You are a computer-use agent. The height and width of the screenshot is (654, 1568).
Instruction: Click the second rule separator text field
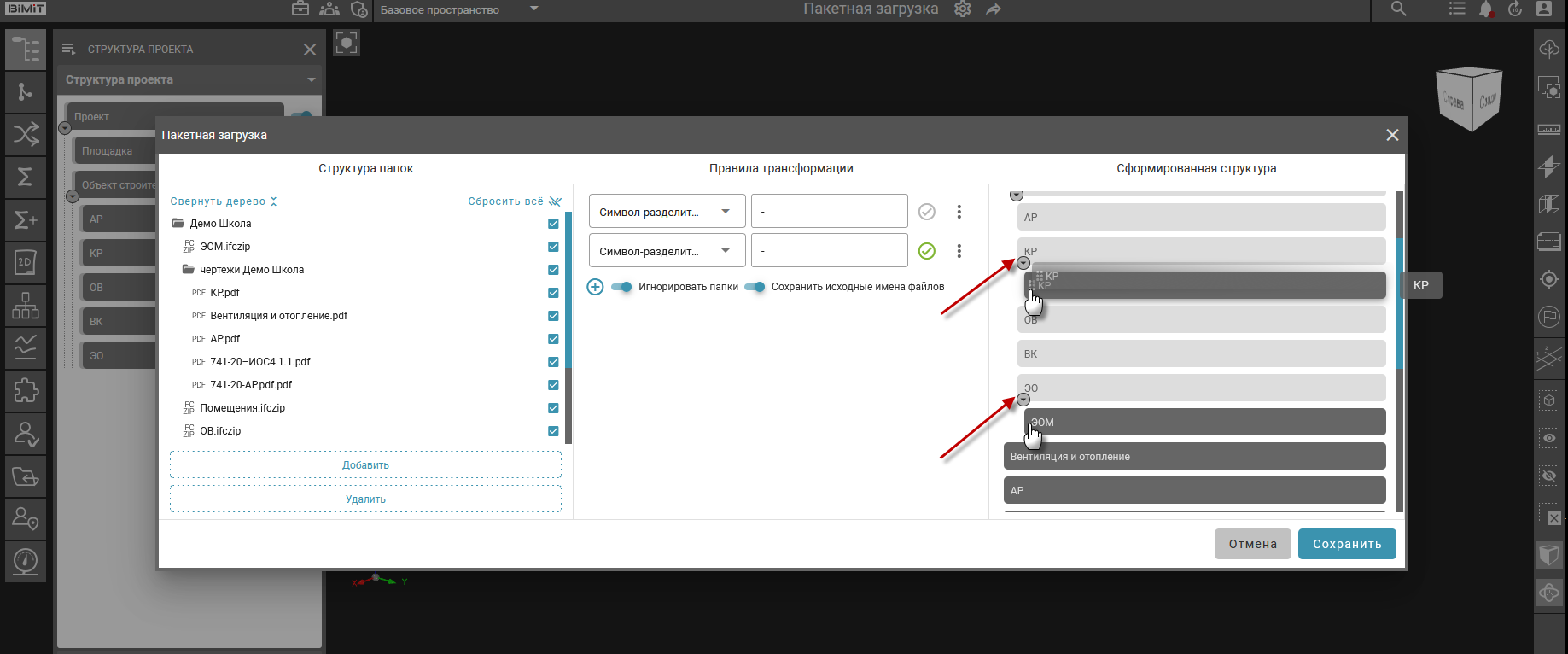coord(828,251)
